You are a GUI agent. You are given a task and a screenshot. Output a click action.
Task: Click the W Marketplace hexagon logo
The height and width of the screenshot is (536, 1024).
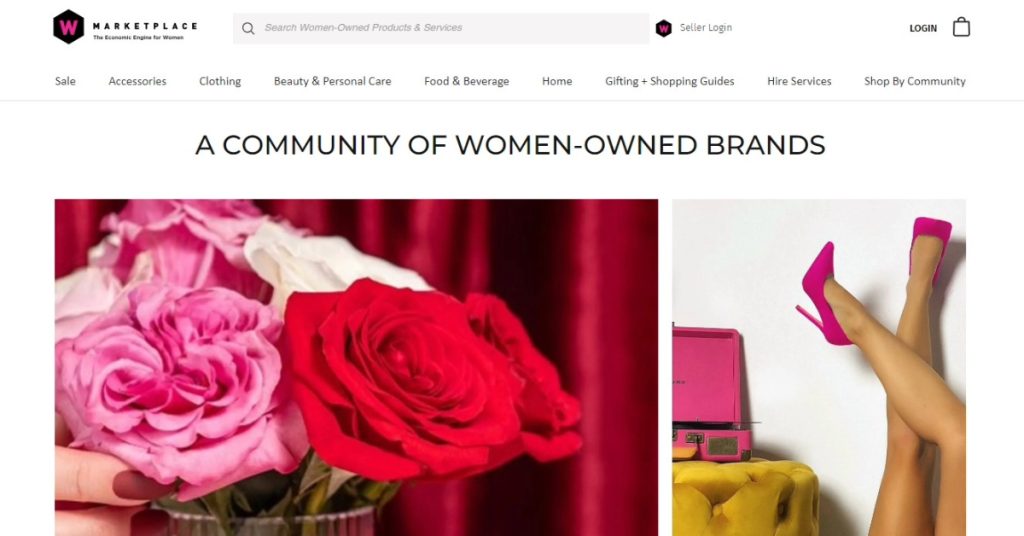[x=69, y=27]
